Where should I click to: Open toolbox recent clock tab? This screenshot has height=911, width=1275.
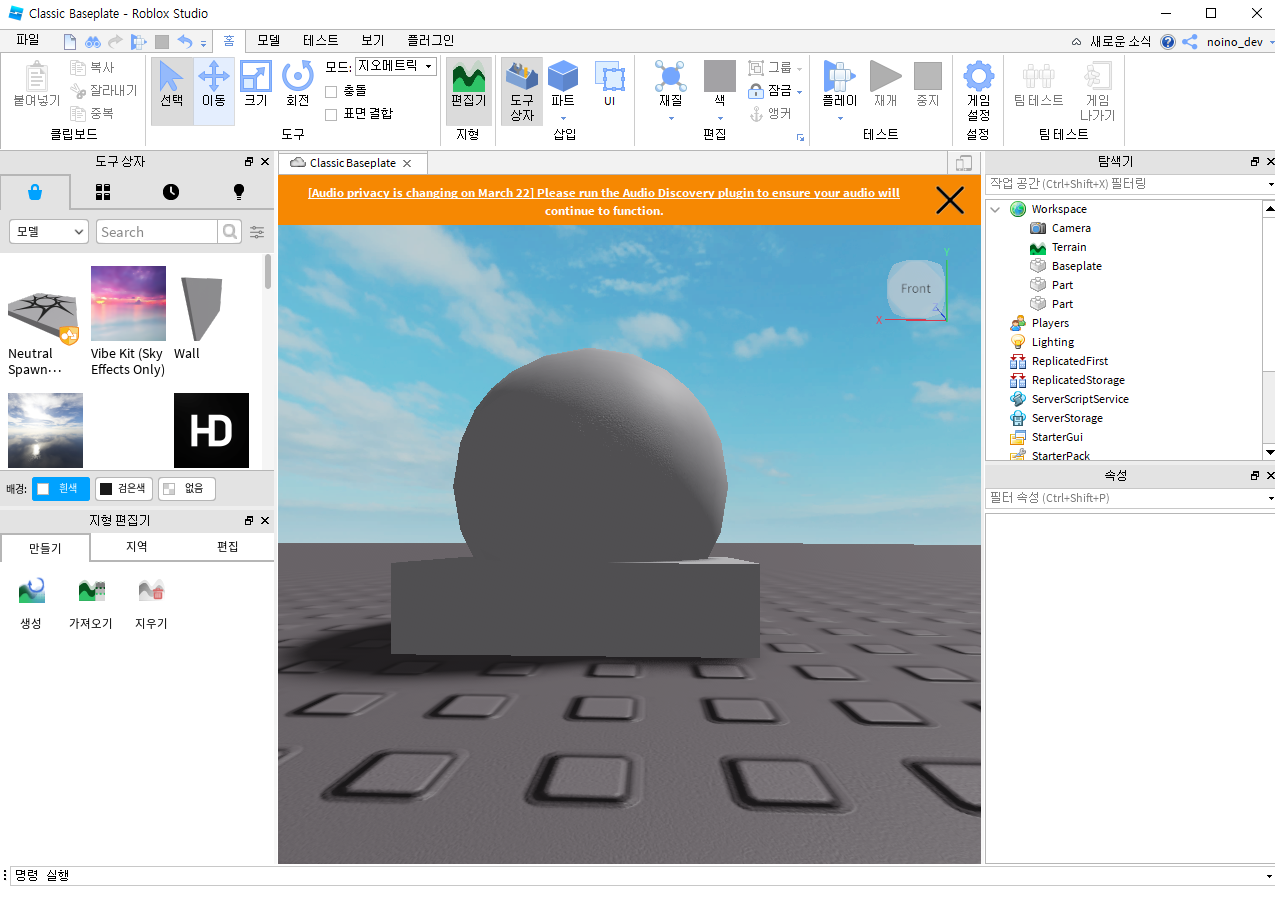pyautogui.click(x=171, y=192)
